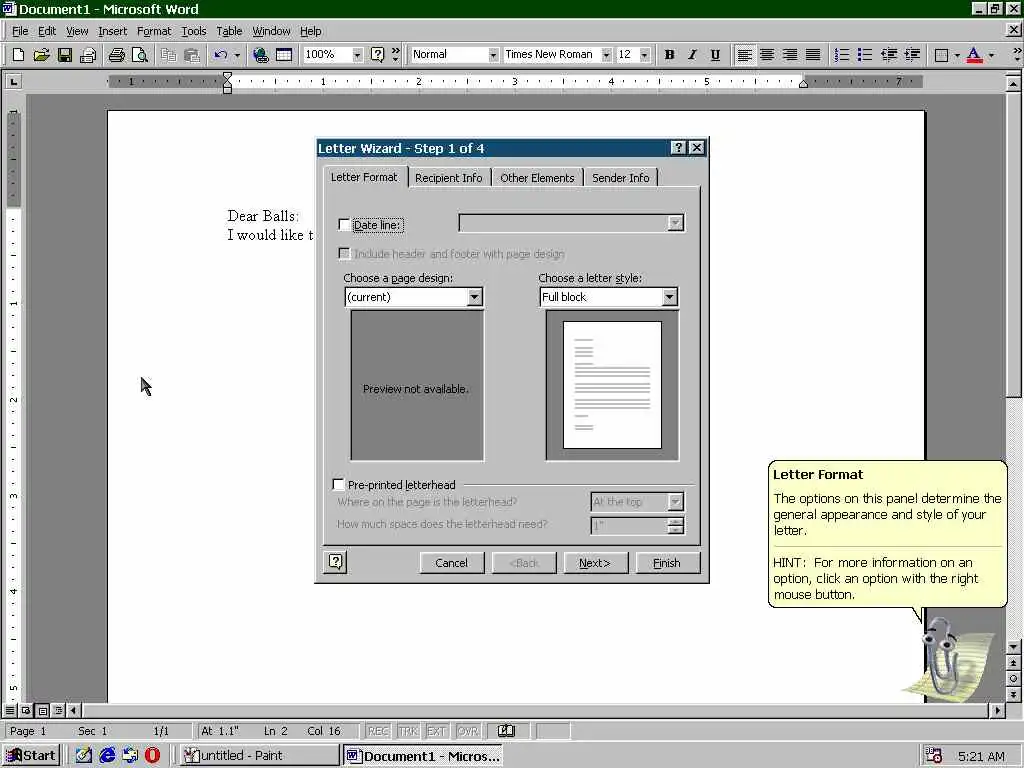Screen dimensions: 1024x768
Task: Switch to the Sender Info tab
Action: point(620,178)
